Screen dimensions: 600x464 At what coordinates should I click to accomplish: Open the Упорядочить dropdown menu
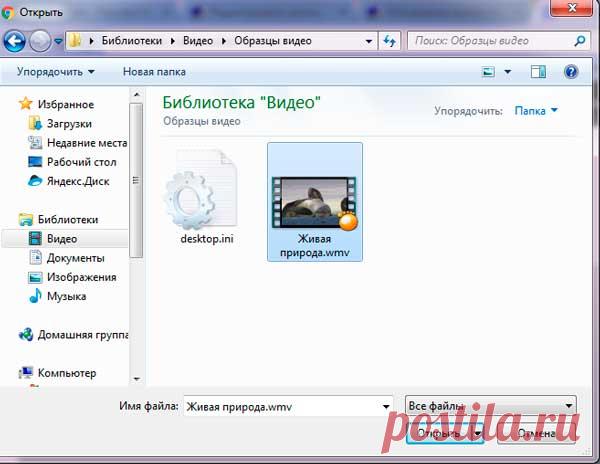click(56, 72)
